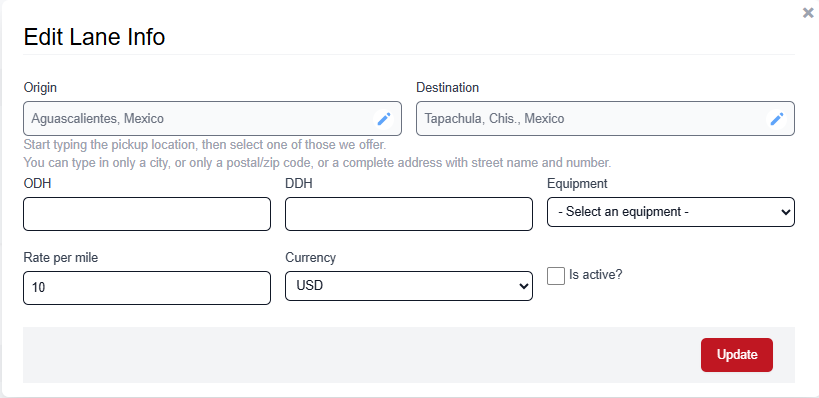The width and height of the screenshot is (819, 398).
Task: Click the "Origin" label
Action: [x=40, y=87]
